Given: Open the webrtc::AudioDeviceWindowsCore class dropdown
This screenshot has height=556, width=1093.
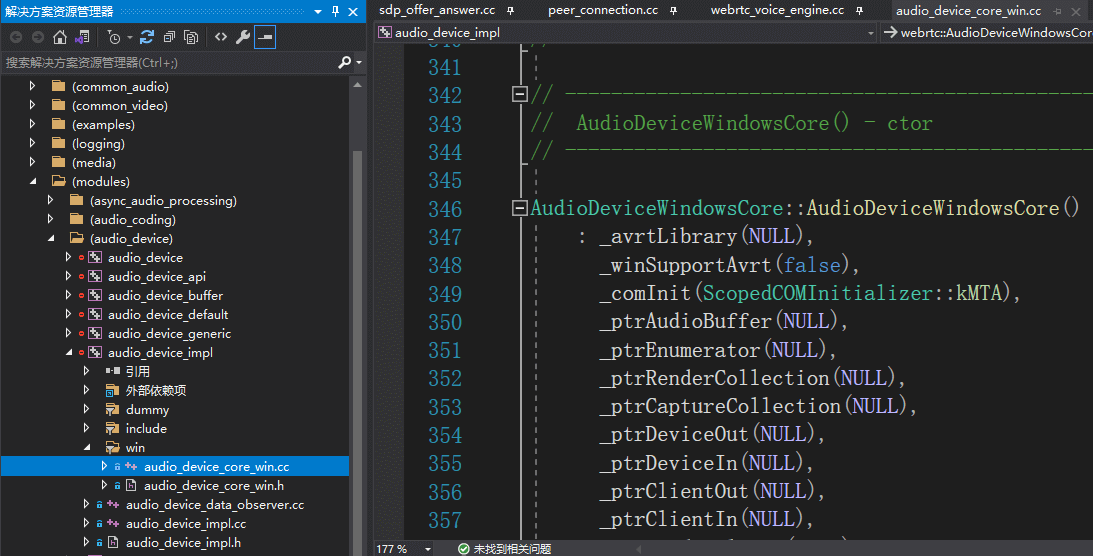Looking at the screenshot, I should pyautogui.click(x=988, y=33).
